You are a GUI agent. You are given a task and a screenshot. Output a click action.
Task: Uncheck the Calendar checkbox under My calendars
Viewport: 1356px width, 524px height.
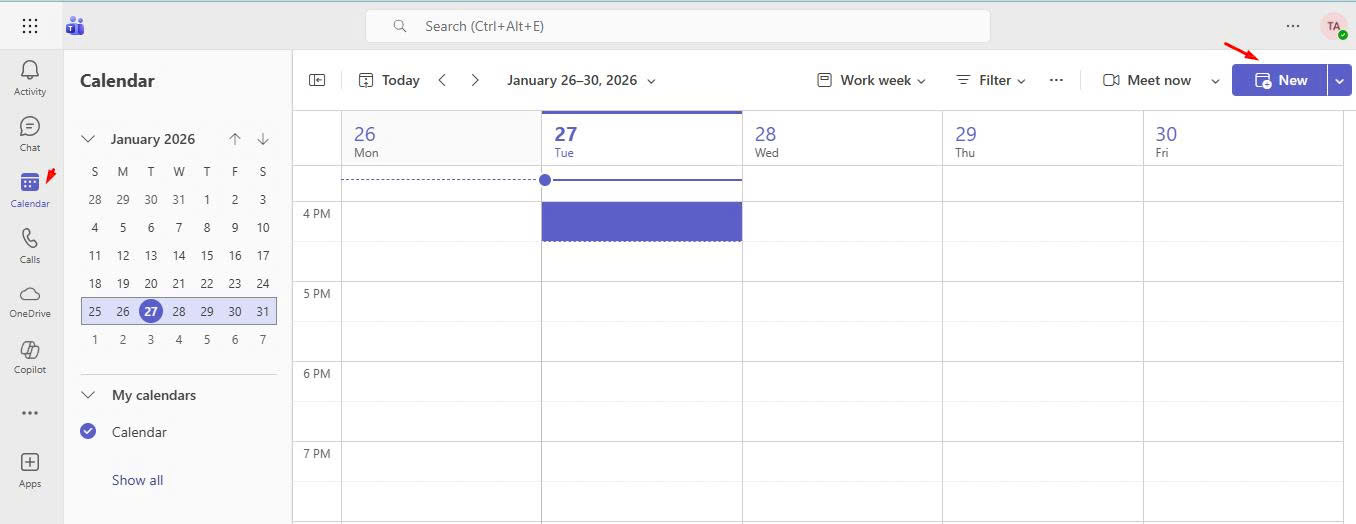[x=88, y=432]
